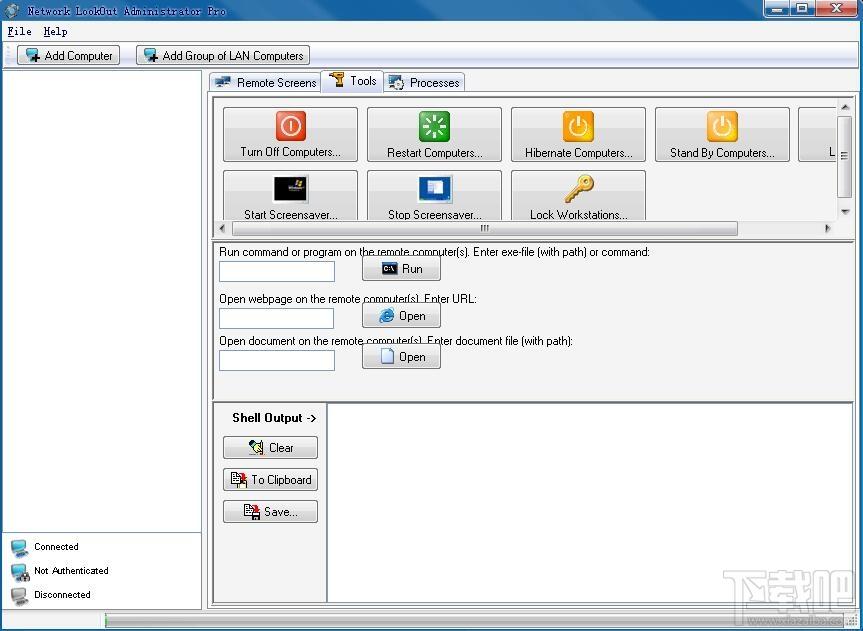Click Add Group of LAN Computers
Screen dimensions: 863x631
pyautogui.click(x=223, y=55)
